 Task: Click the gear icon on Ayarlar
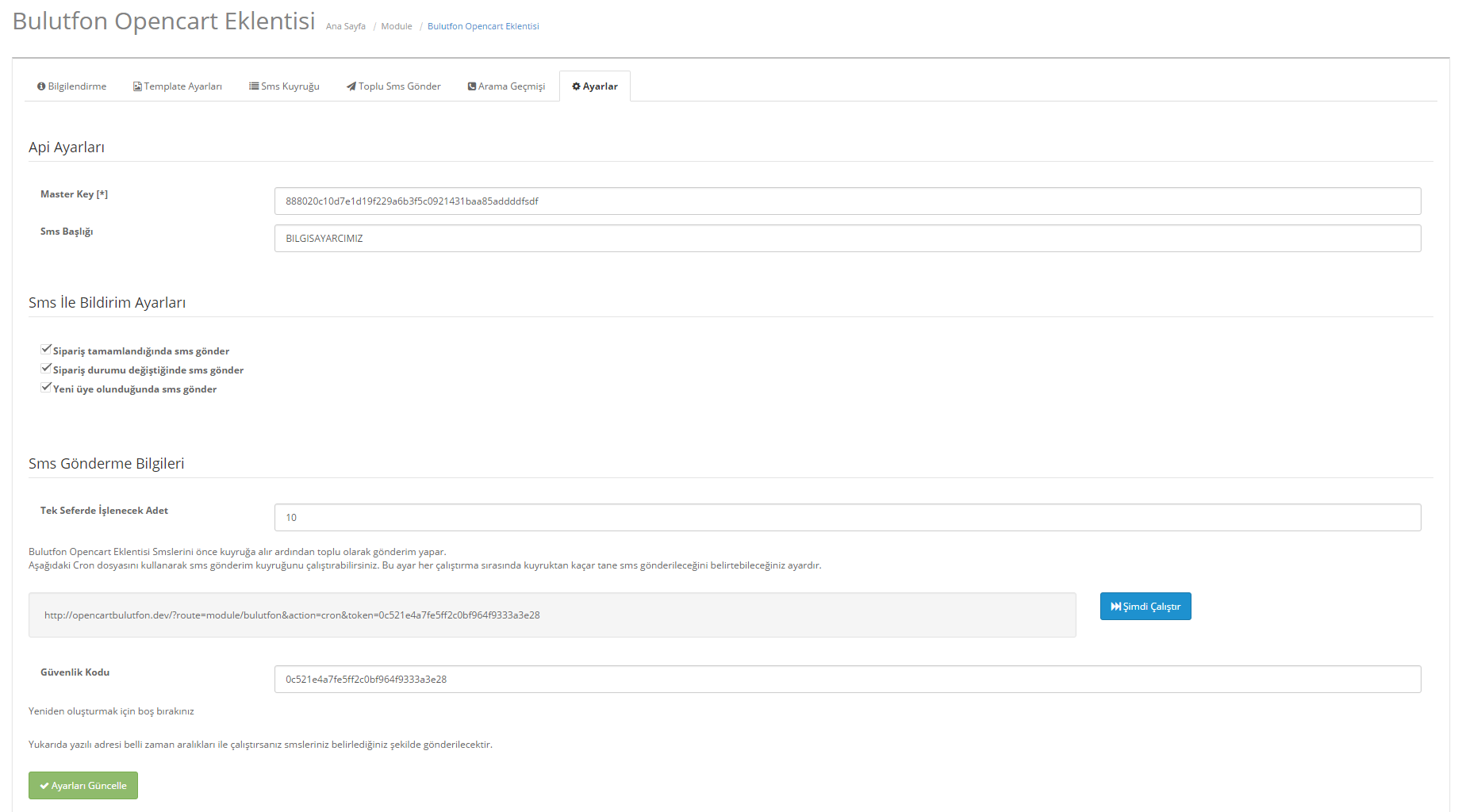(x=577, y=86)
